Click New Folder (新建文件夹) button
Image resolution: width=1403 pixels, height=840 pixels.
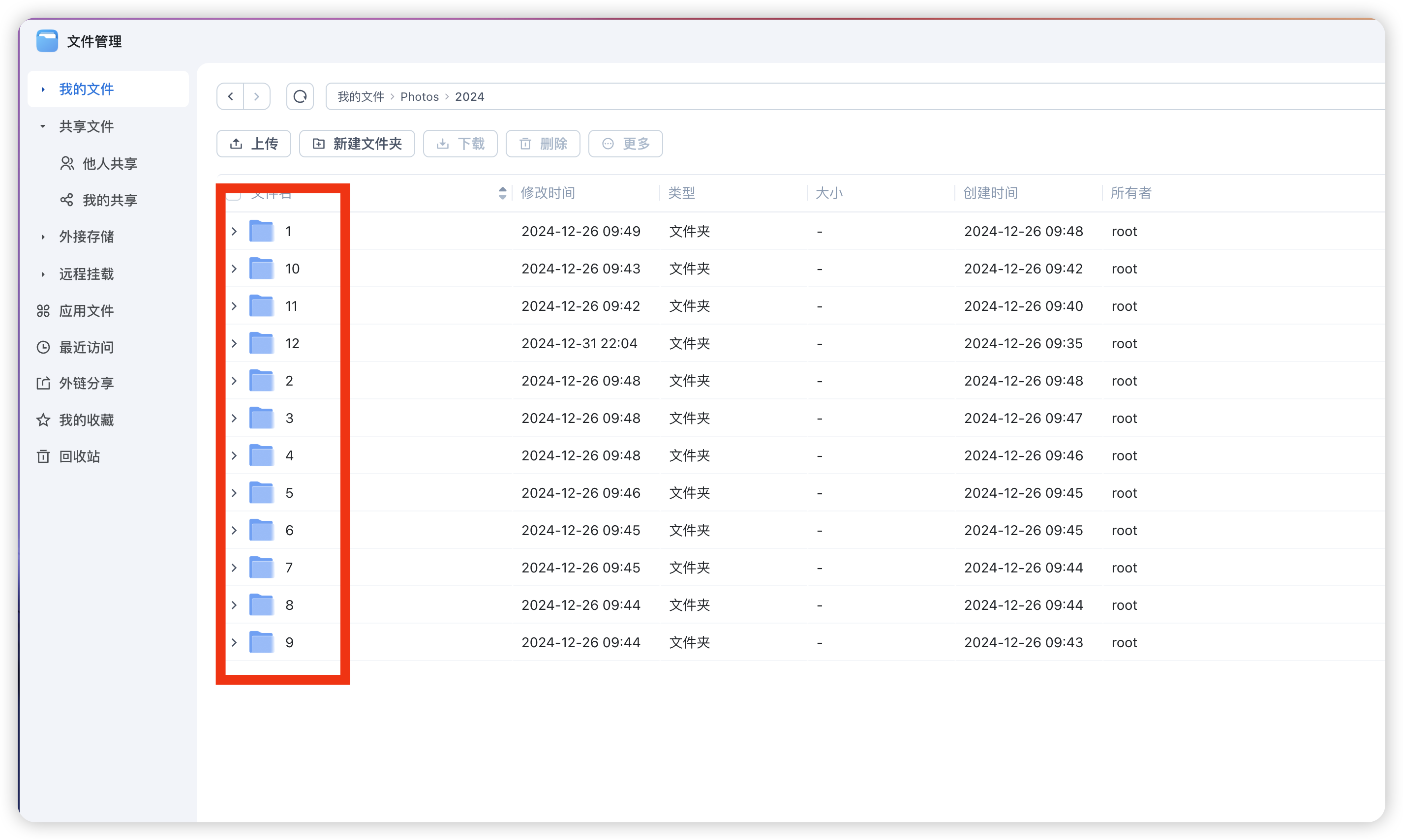357,144
